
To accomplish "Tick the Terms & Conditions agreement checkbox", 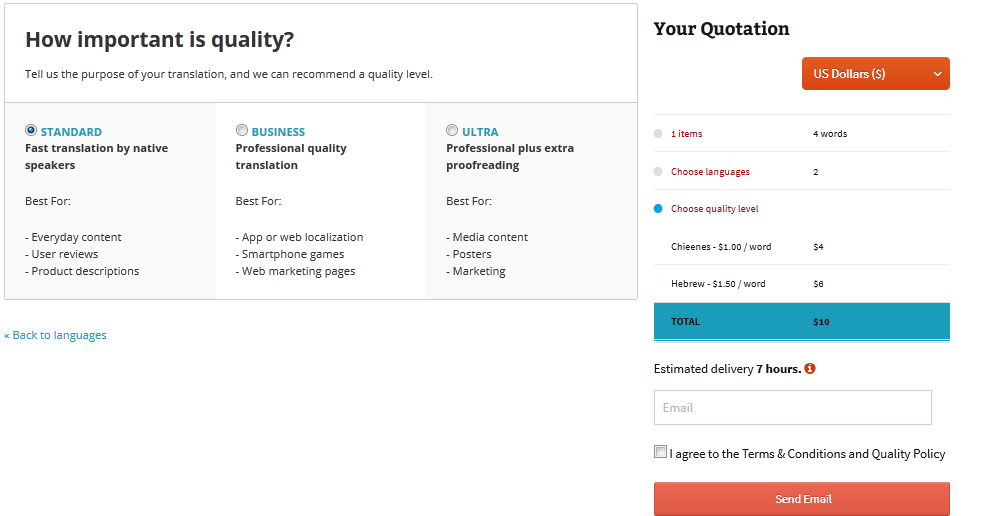I will [x=660, y=452].
